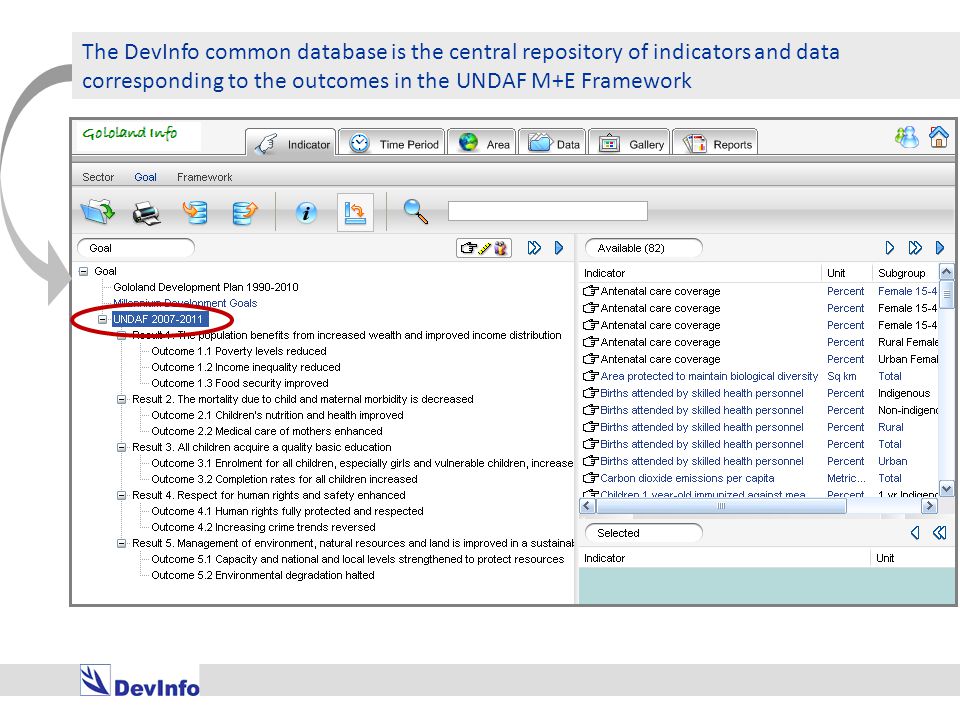Click the Gololand Info logo
Image resolution: width=960 pixels, height=720 pixels.
(x=130, y=133)
